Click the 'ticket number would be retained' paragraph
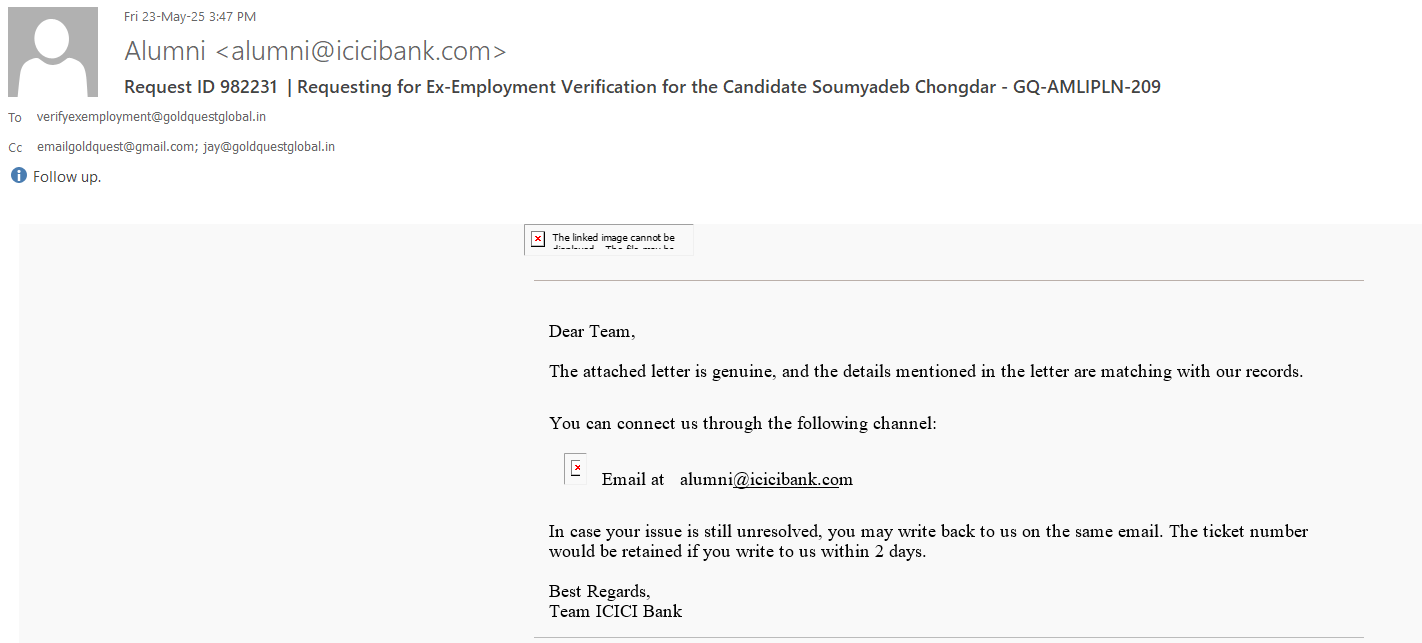Screen dimensions: 1422x643 [x=927, y=541]
